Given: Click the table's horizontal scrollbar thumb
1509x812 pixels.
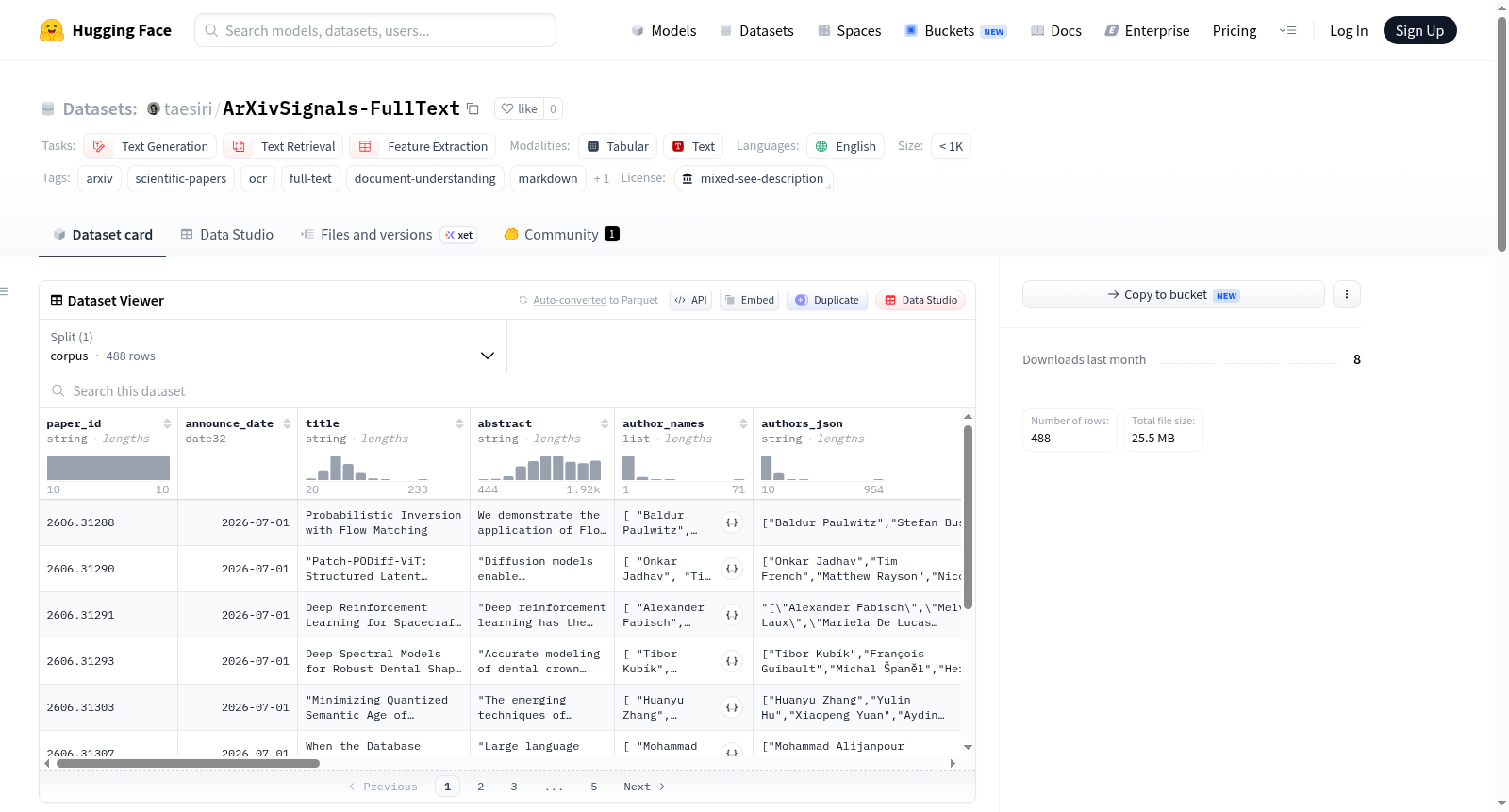Looking at the screenshot, I should click(188, 763).
